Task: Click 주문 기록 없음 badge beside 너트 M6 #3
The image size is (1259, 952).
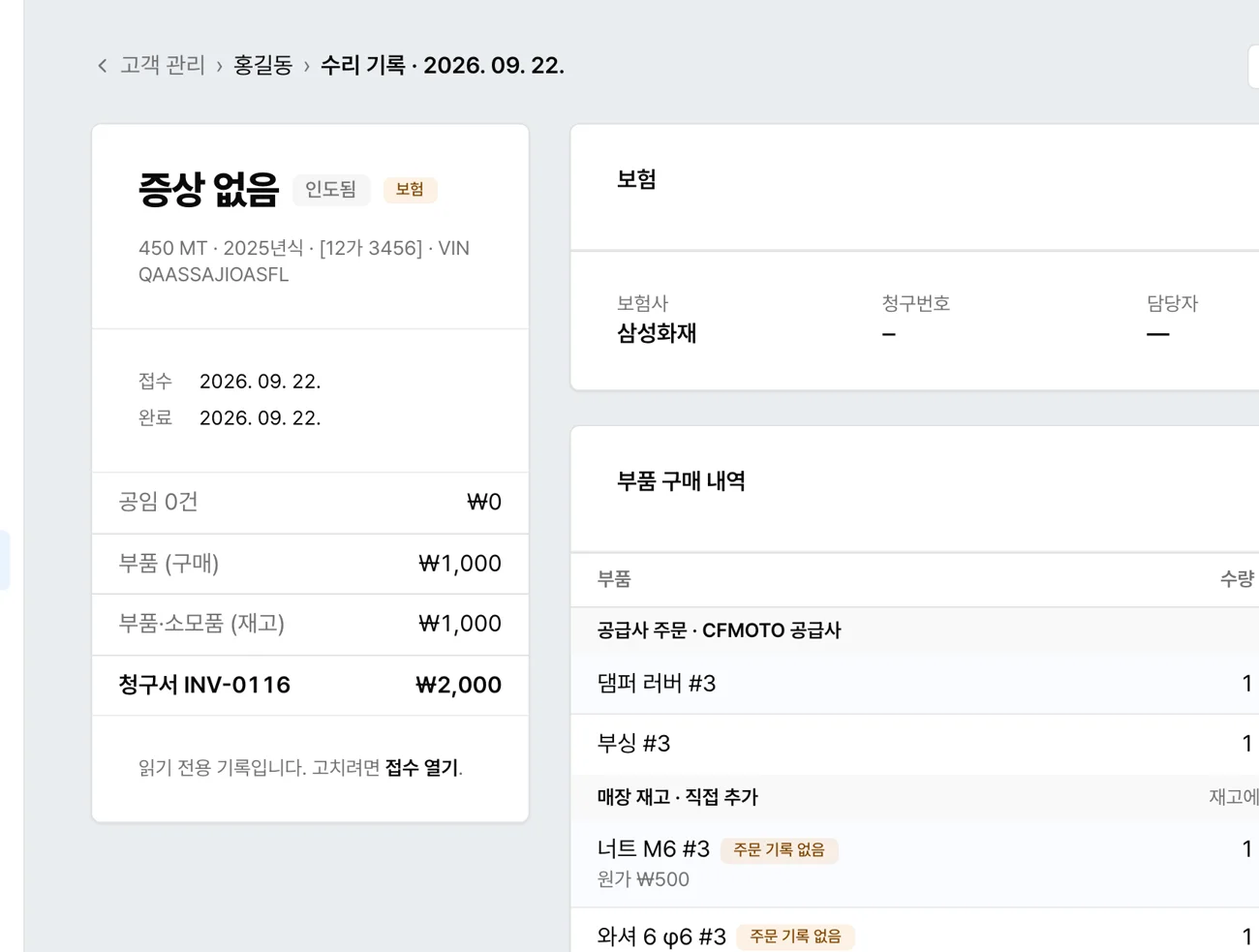Action: (780, 850)
